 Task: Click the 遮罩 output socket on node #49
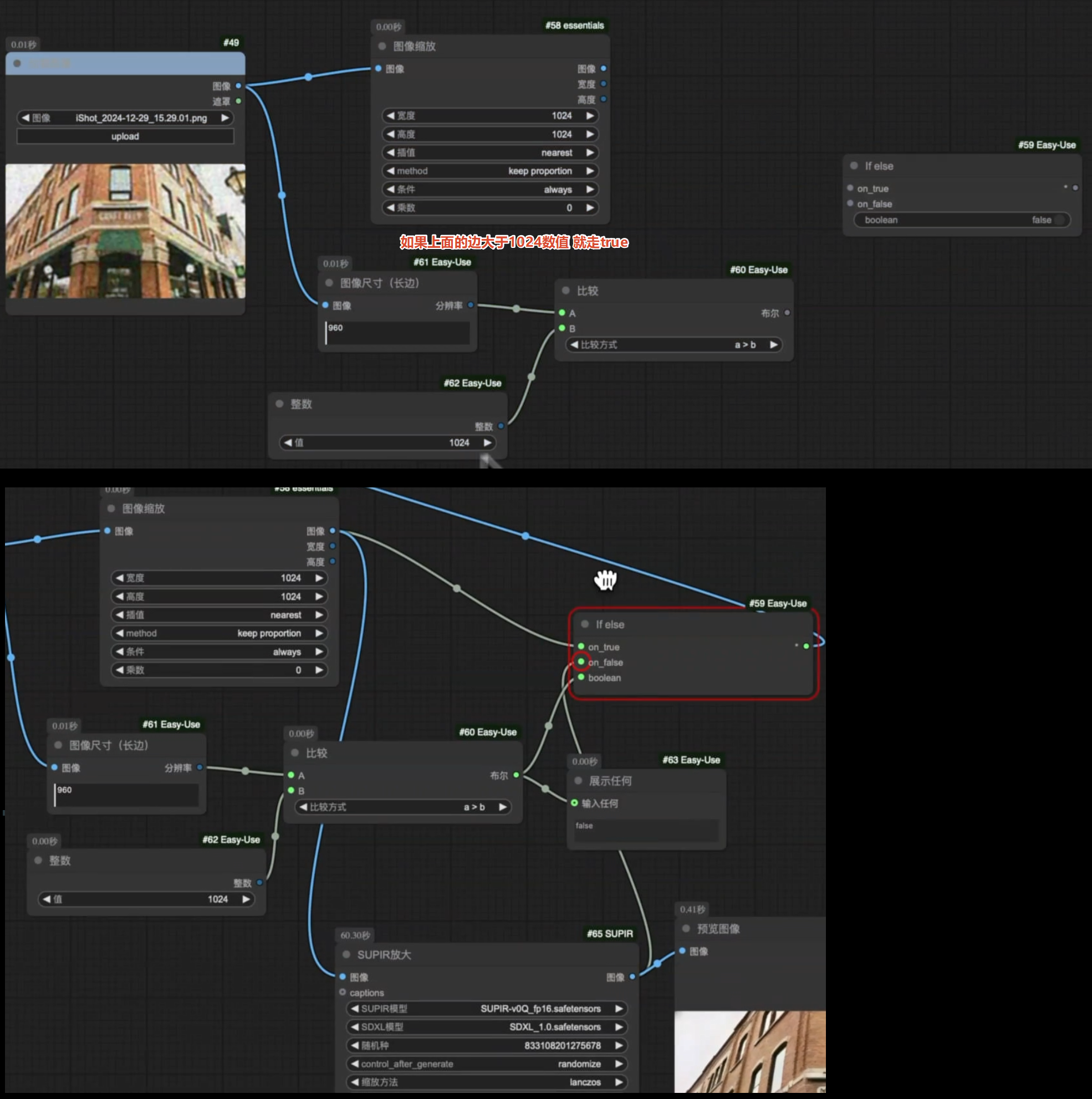[x=238, y=101]
